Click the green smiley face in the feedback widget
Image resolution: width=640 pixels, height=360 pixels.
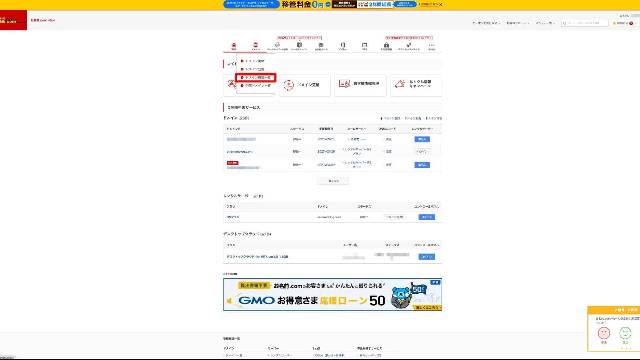click(625, 333)
